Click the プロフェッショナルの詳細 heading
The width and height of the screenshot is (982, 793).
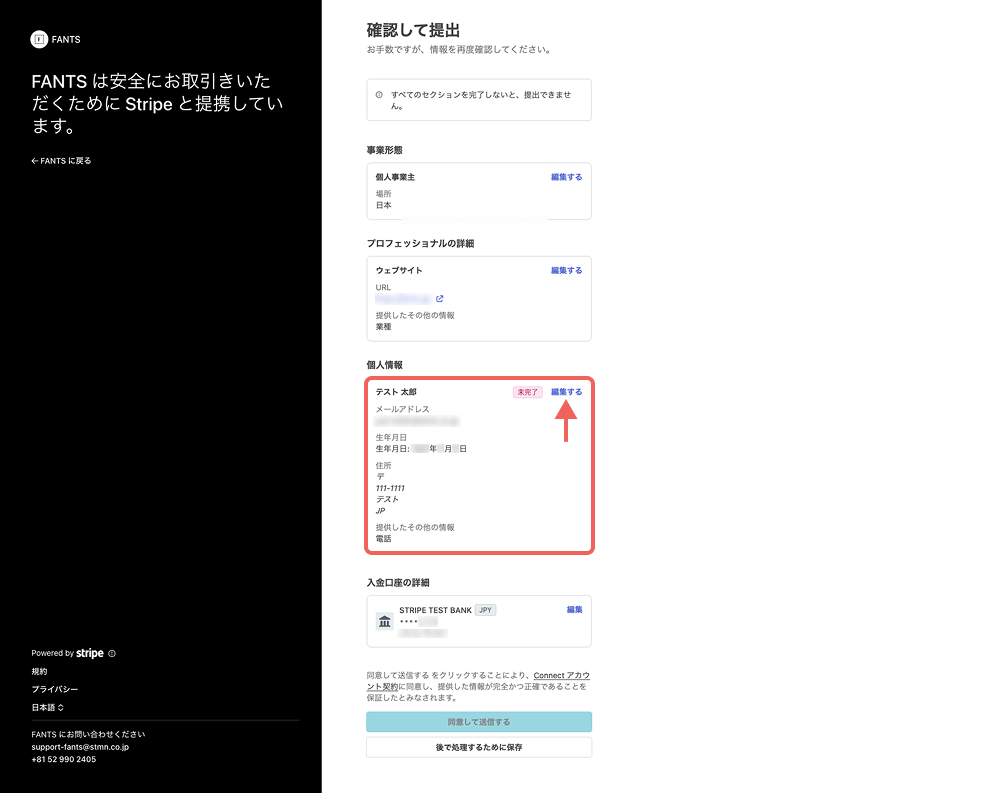(x=420, y=243)
